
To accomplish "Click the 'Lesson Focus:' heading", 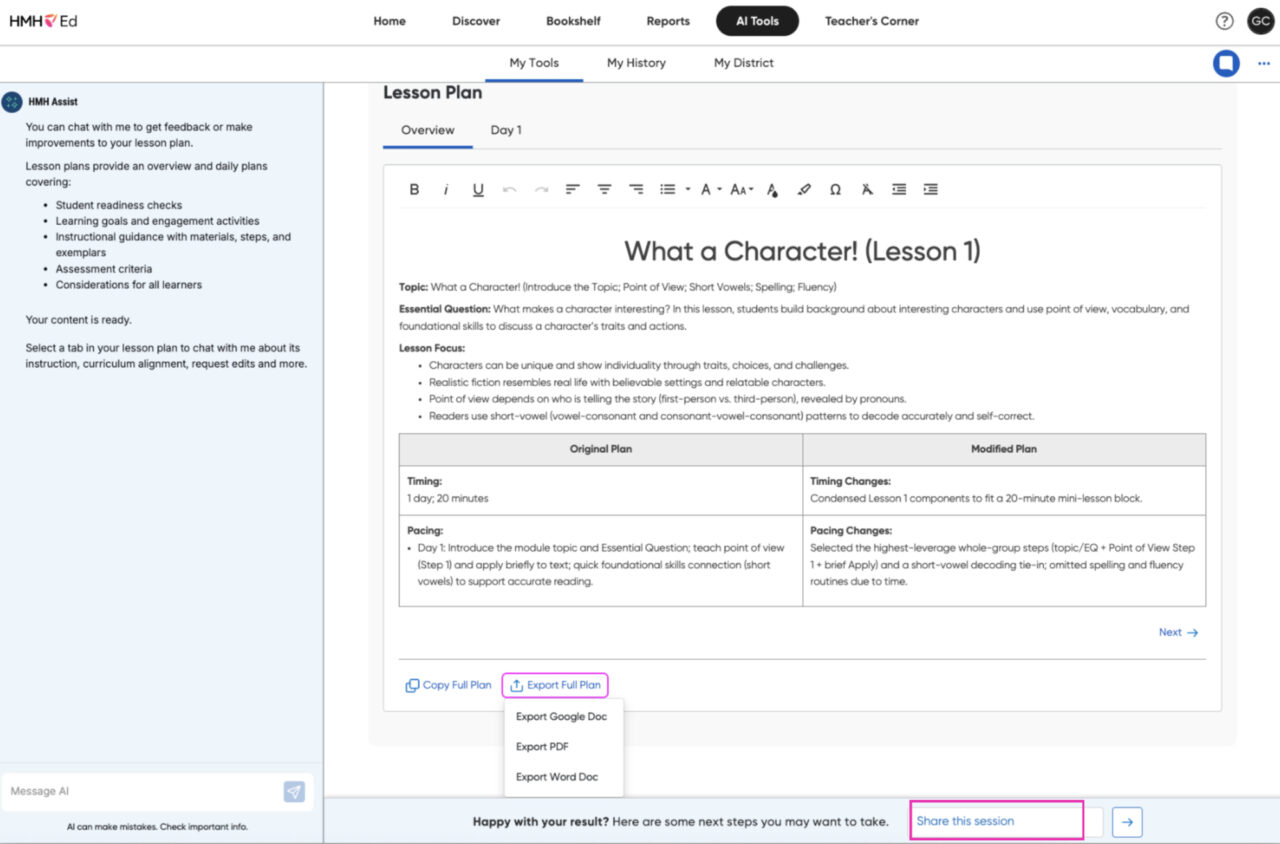I will pos(431,348).
